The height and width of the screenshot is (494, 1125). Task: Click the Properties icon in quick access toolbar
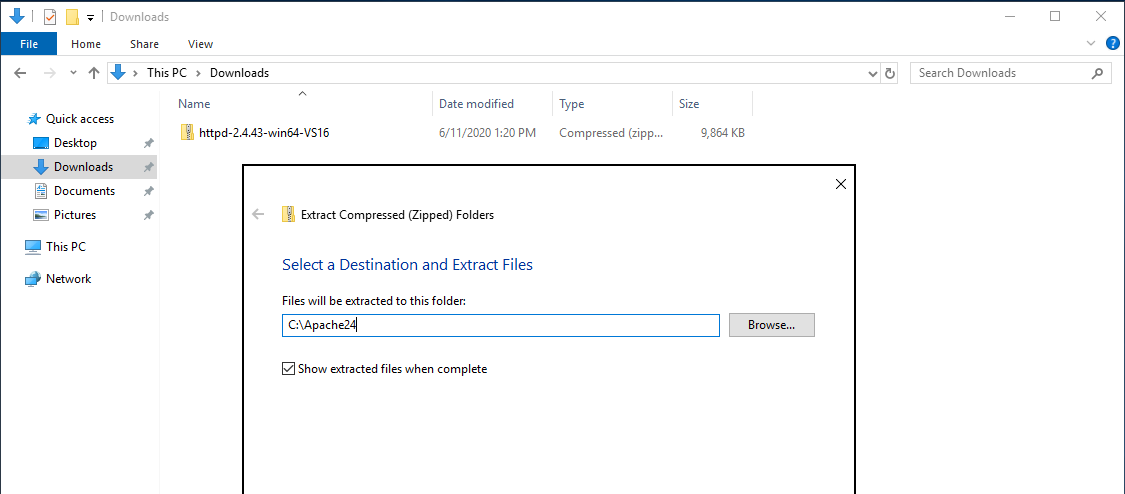tap(50, 16)
